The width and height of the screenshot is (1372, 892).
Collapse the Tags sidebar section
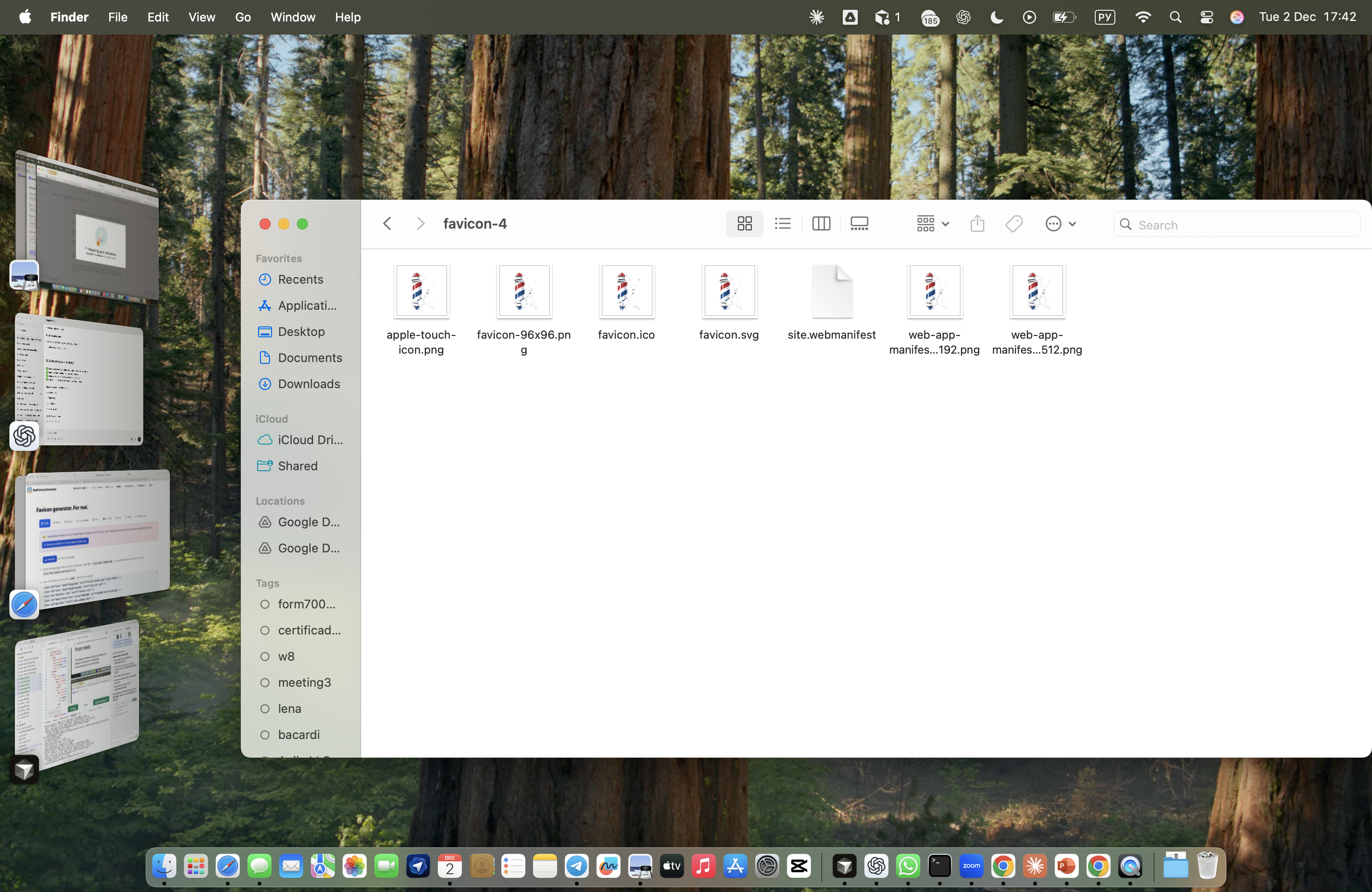267,583
